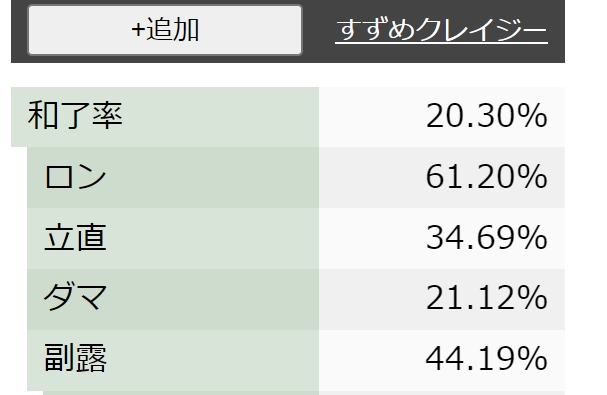Select the 和了率 row header
607x395 pixels.
click(x=75, y=116)
